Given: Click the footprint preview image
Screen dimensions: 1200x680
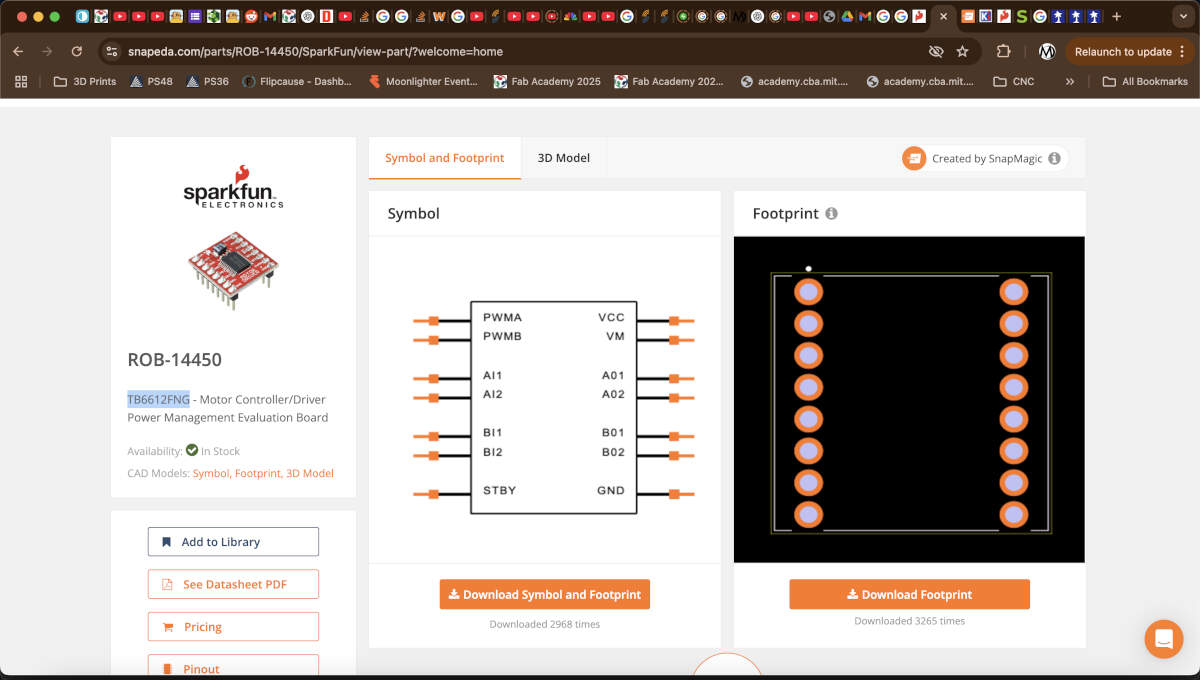Looking at the screenshot, I should pos(909,400).
